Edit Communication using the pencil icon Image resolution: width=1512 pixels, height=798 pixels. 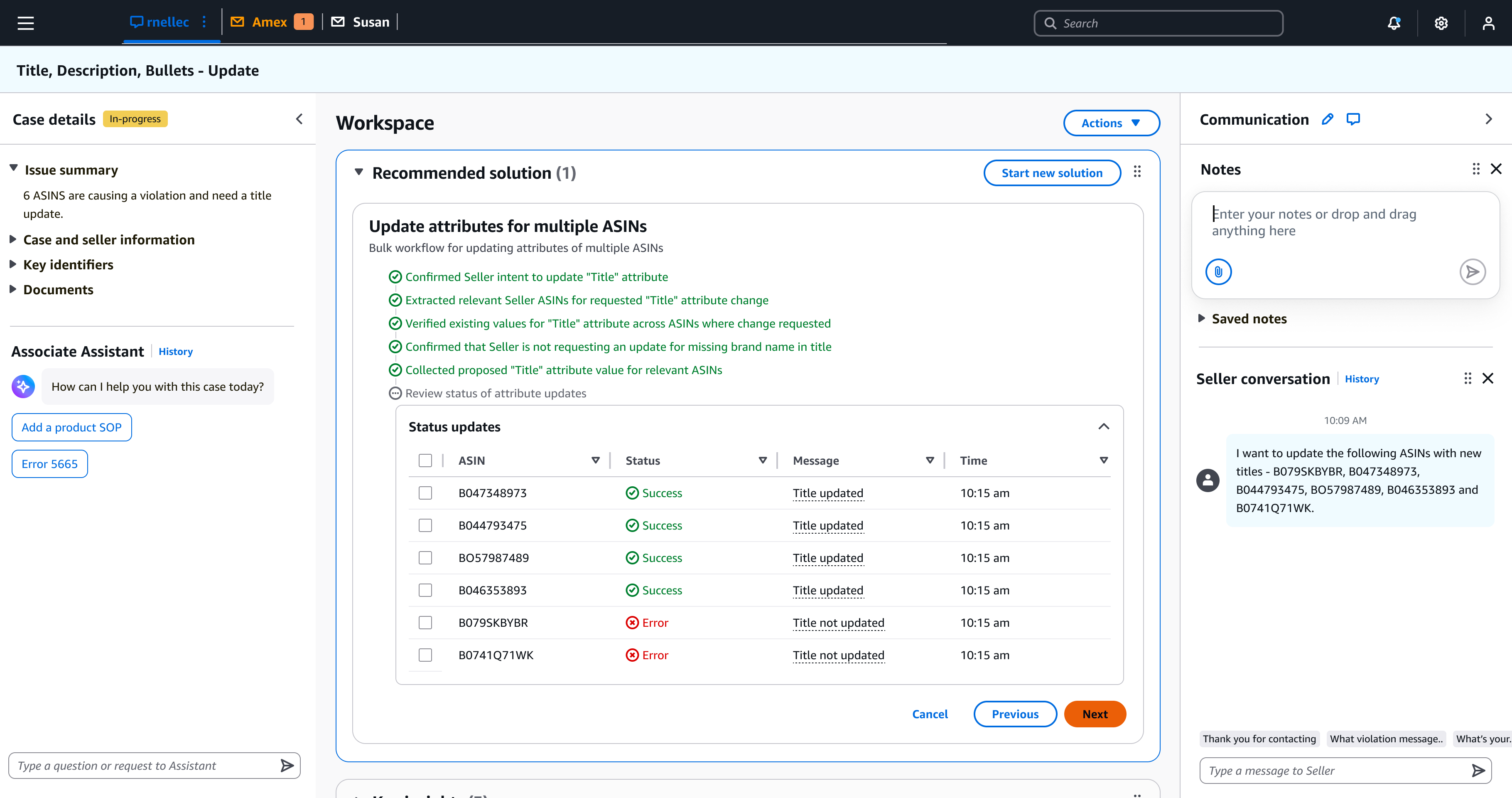(x=1327, y=118)
